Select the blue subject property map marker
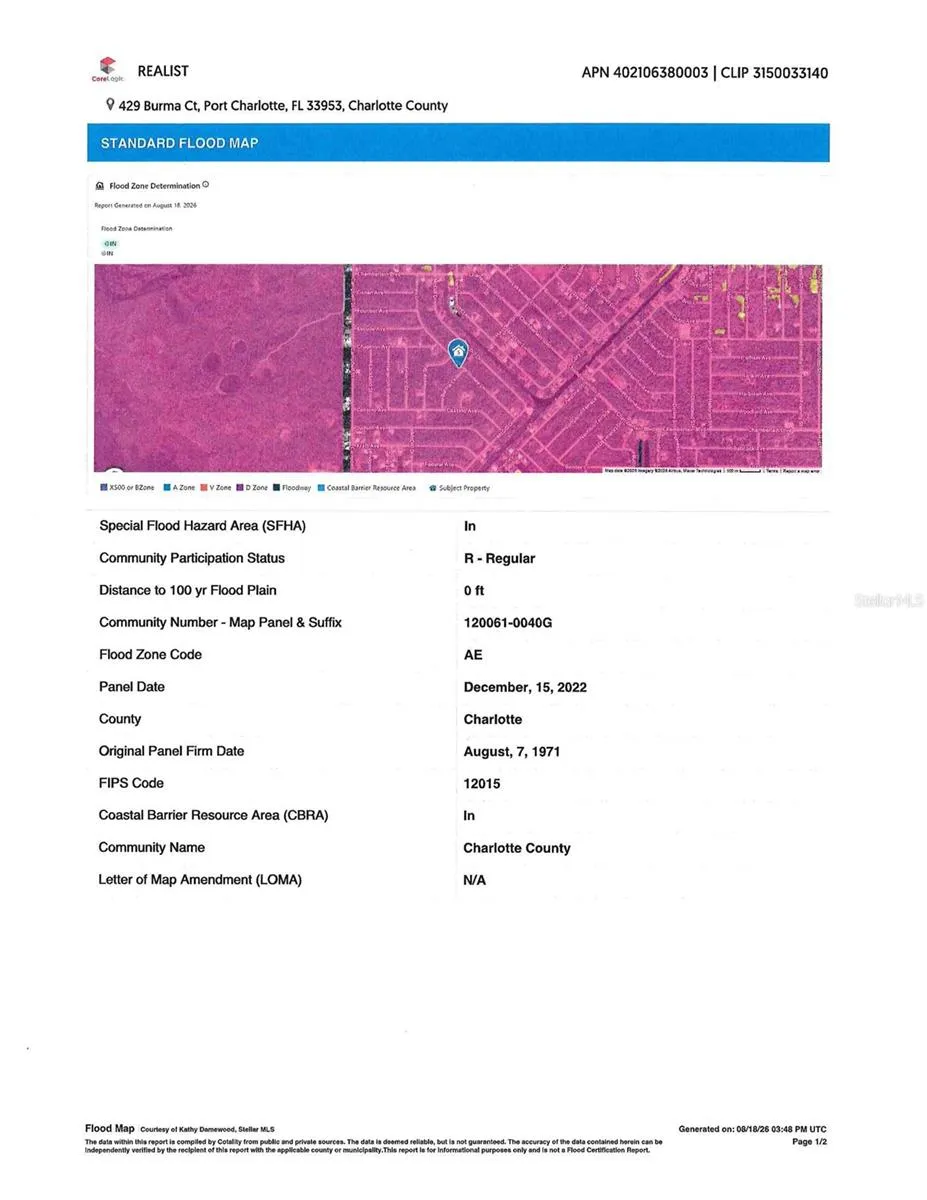Viewport: 927px width, 1200px height. [x=457, y=352]
